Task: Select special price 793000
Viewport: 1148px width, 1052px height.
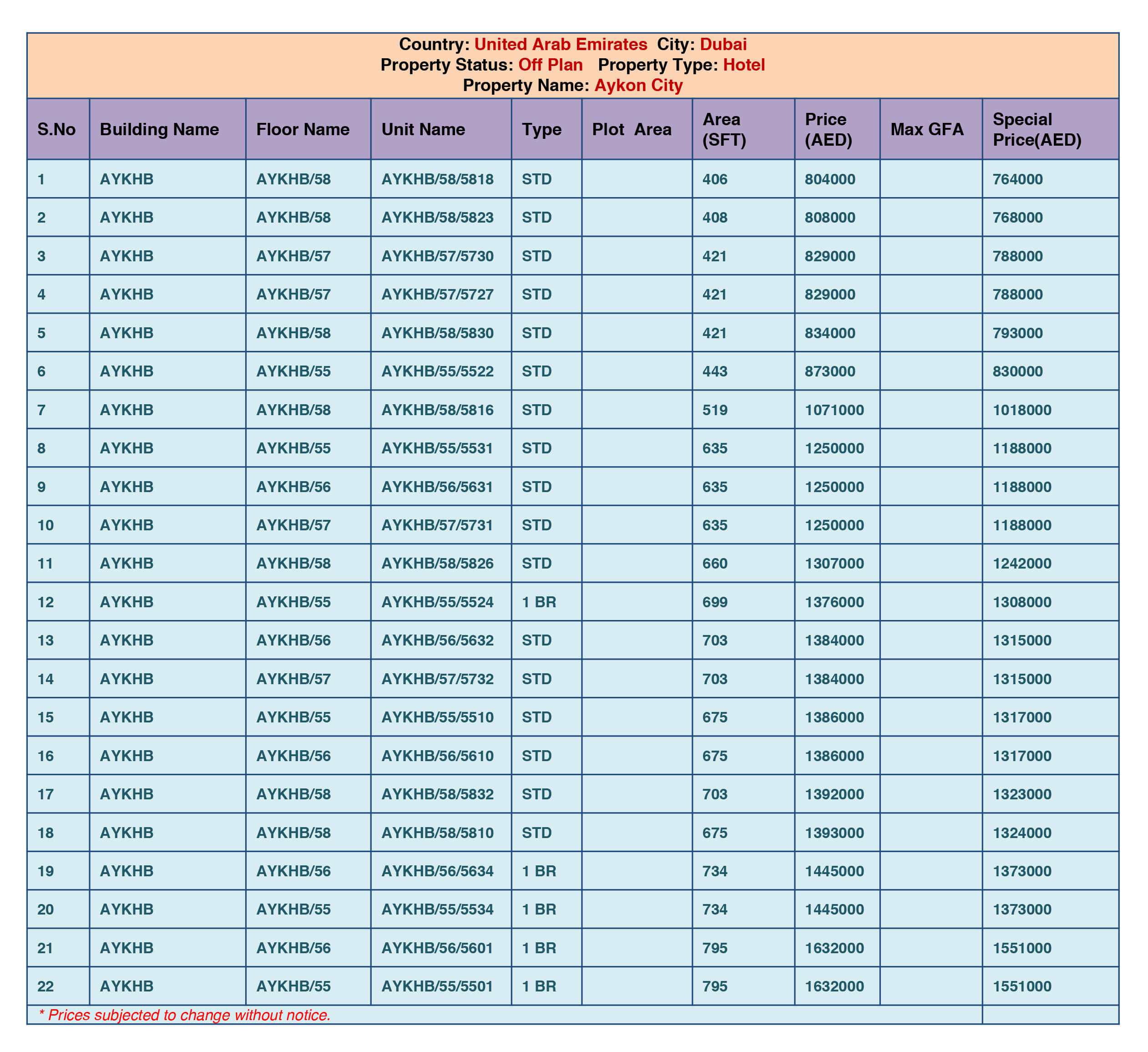Action: 1051,333
